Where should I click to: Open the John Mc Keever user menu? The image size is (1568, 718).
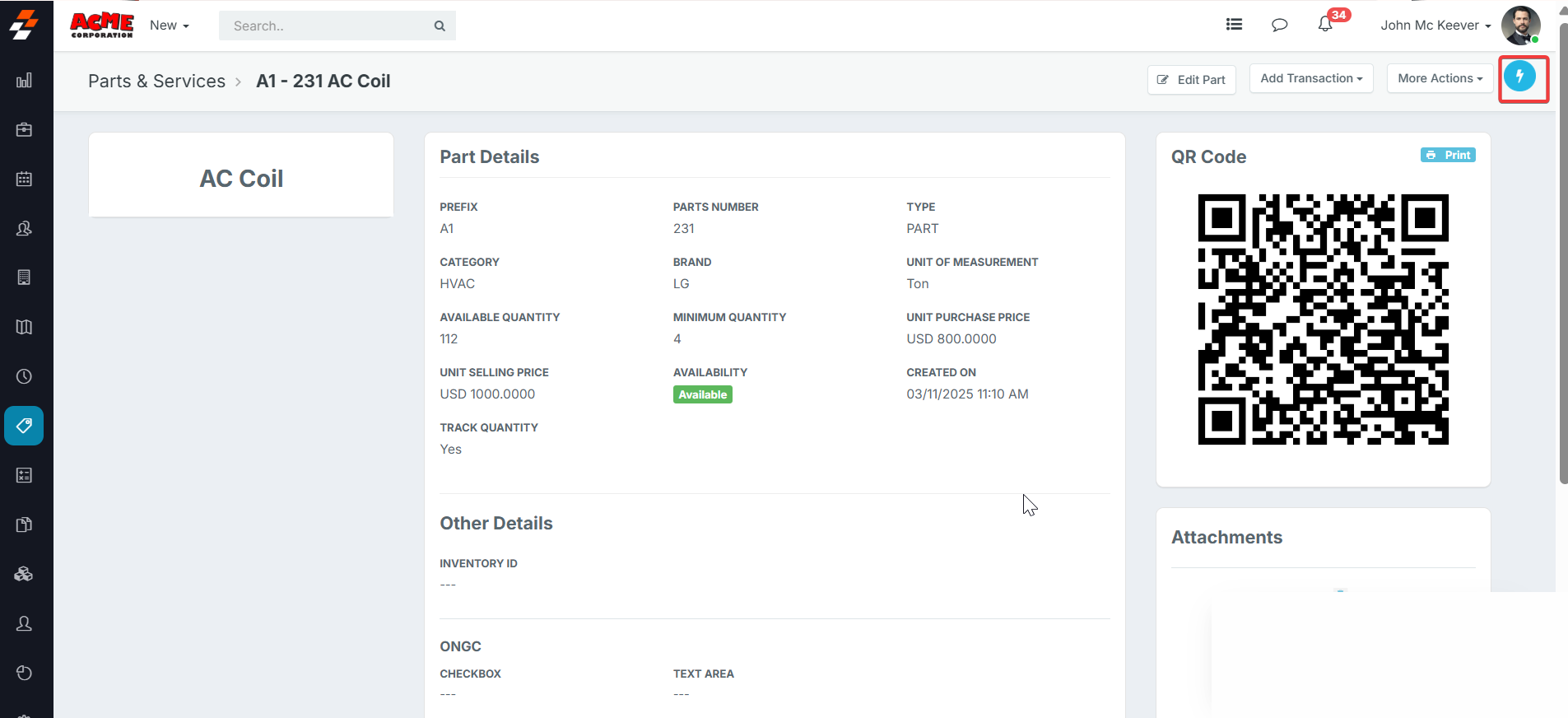[1435, 26]
